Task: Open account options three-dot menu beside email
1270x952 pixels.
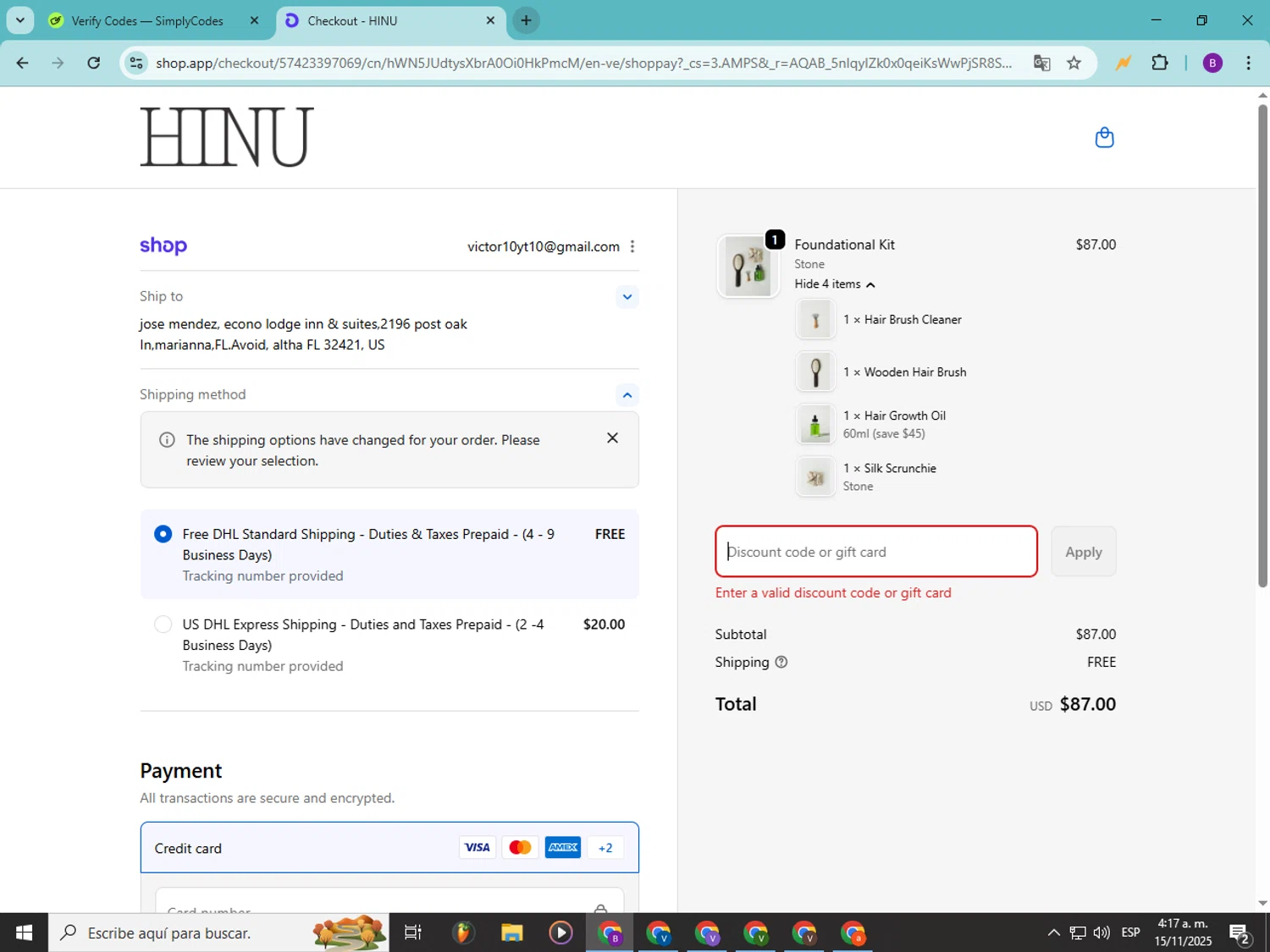Action: click(x=632, y=246)
